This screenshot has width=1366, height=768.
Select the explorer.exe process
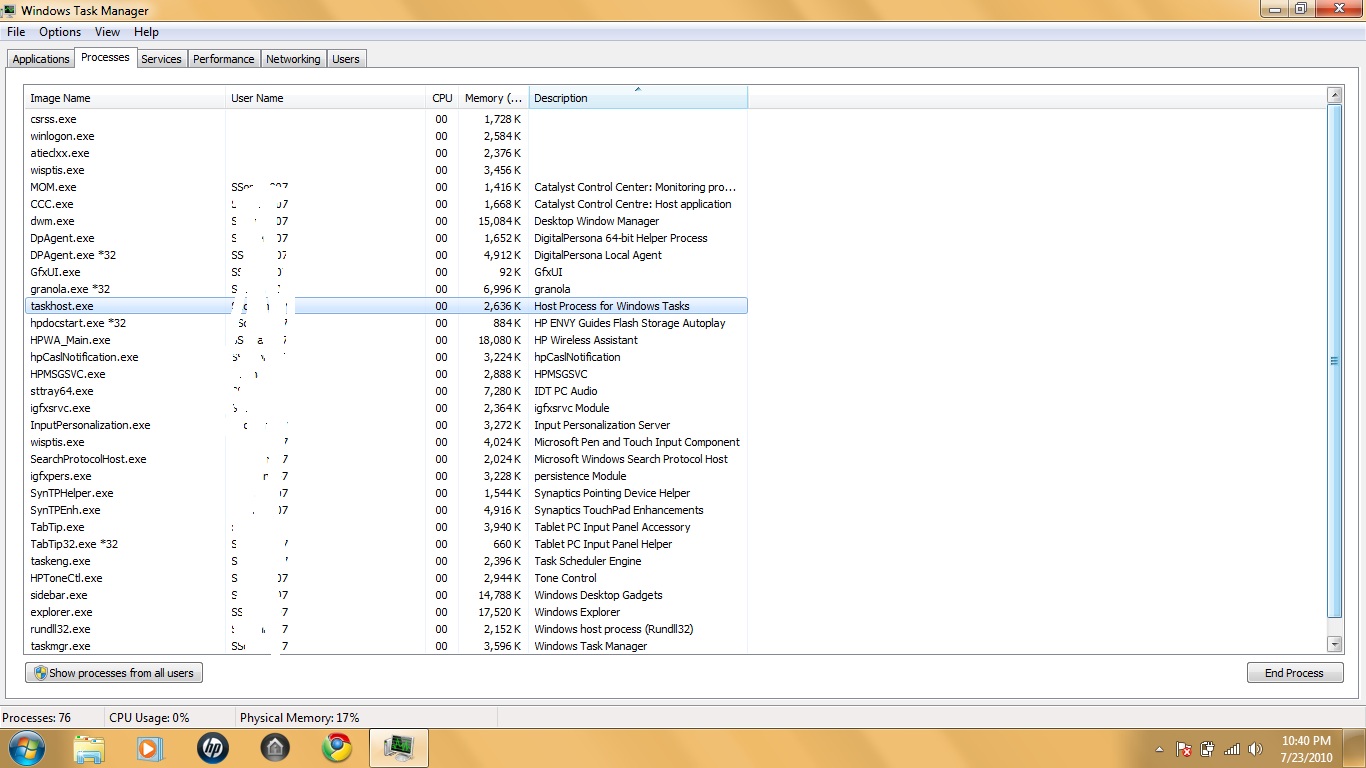tap(386, 612)
